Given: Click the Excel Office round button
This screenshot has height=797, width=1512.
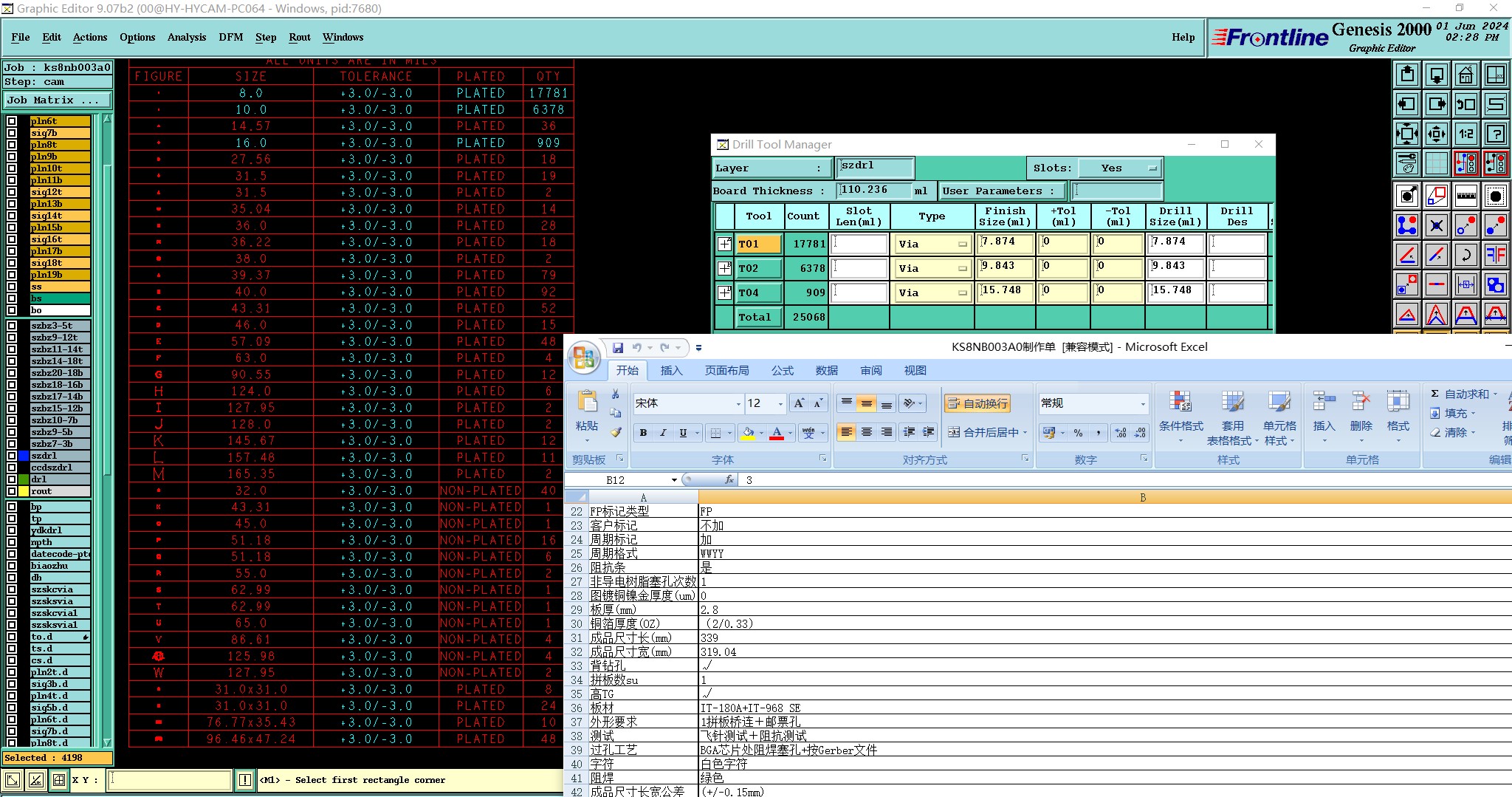Looking at the screenshot, I should [584, 358].
